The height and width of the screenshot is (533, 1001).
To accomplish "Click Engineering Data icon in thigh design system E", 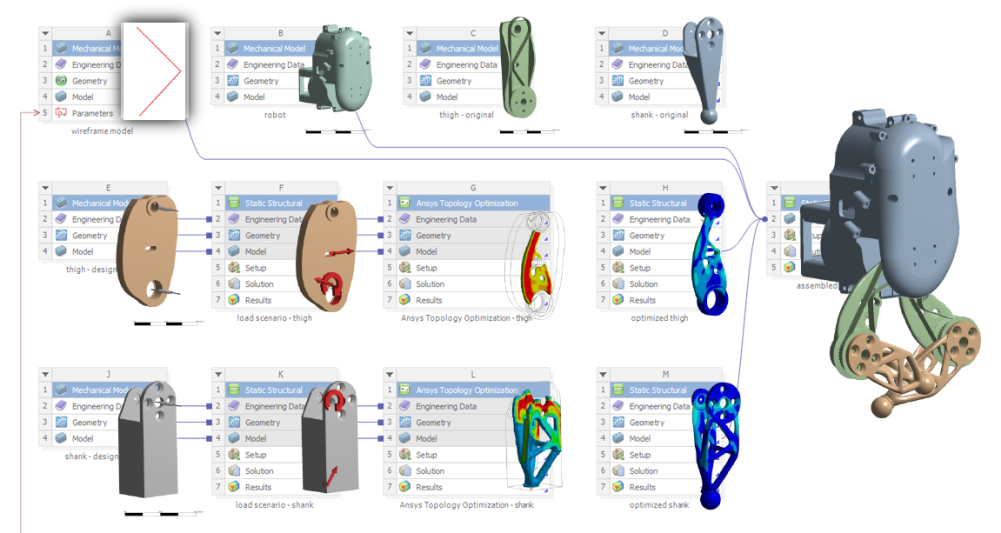I will click(x=61, y=219).
